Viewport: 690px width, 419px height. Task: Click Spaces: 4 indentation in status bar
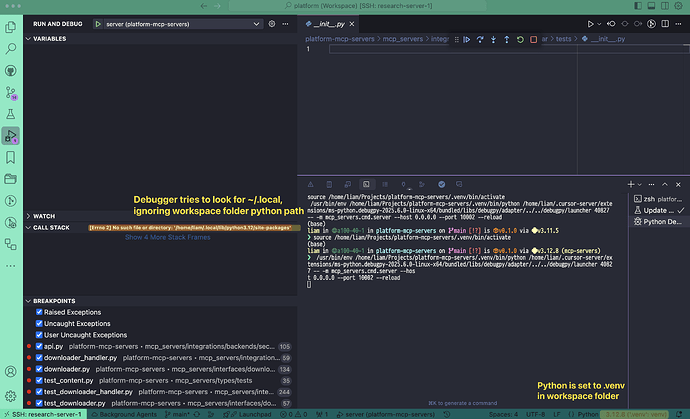(503, 414)
